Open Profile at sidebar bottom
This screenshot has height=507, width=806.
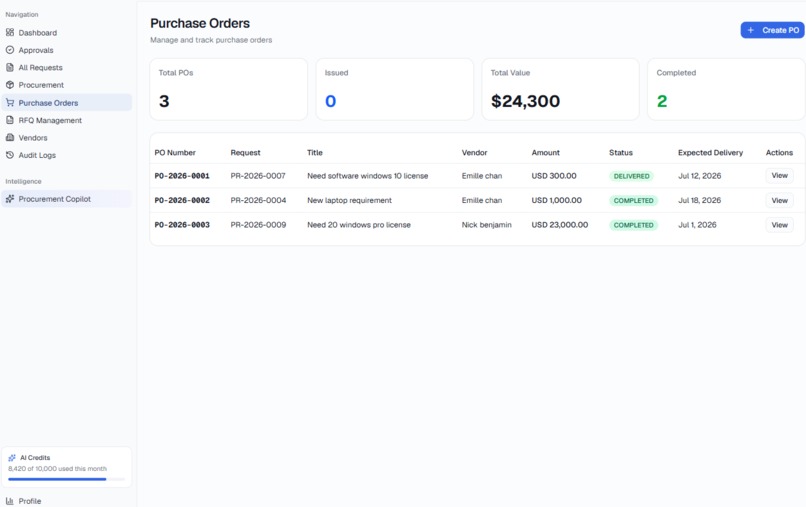[66, 501]
